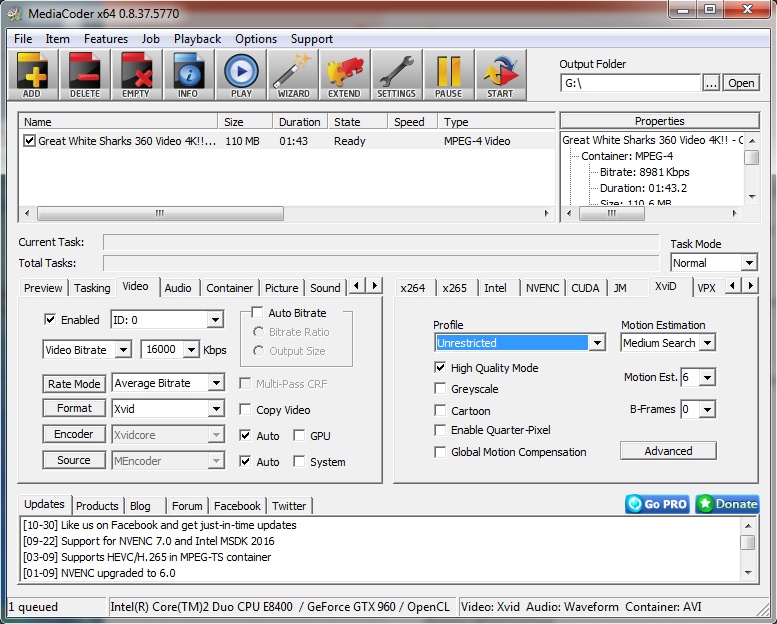This screenshot has height=624, width=777.
Task: Toggle the video Enabled checkbox
Action: [x=50, y=319]
